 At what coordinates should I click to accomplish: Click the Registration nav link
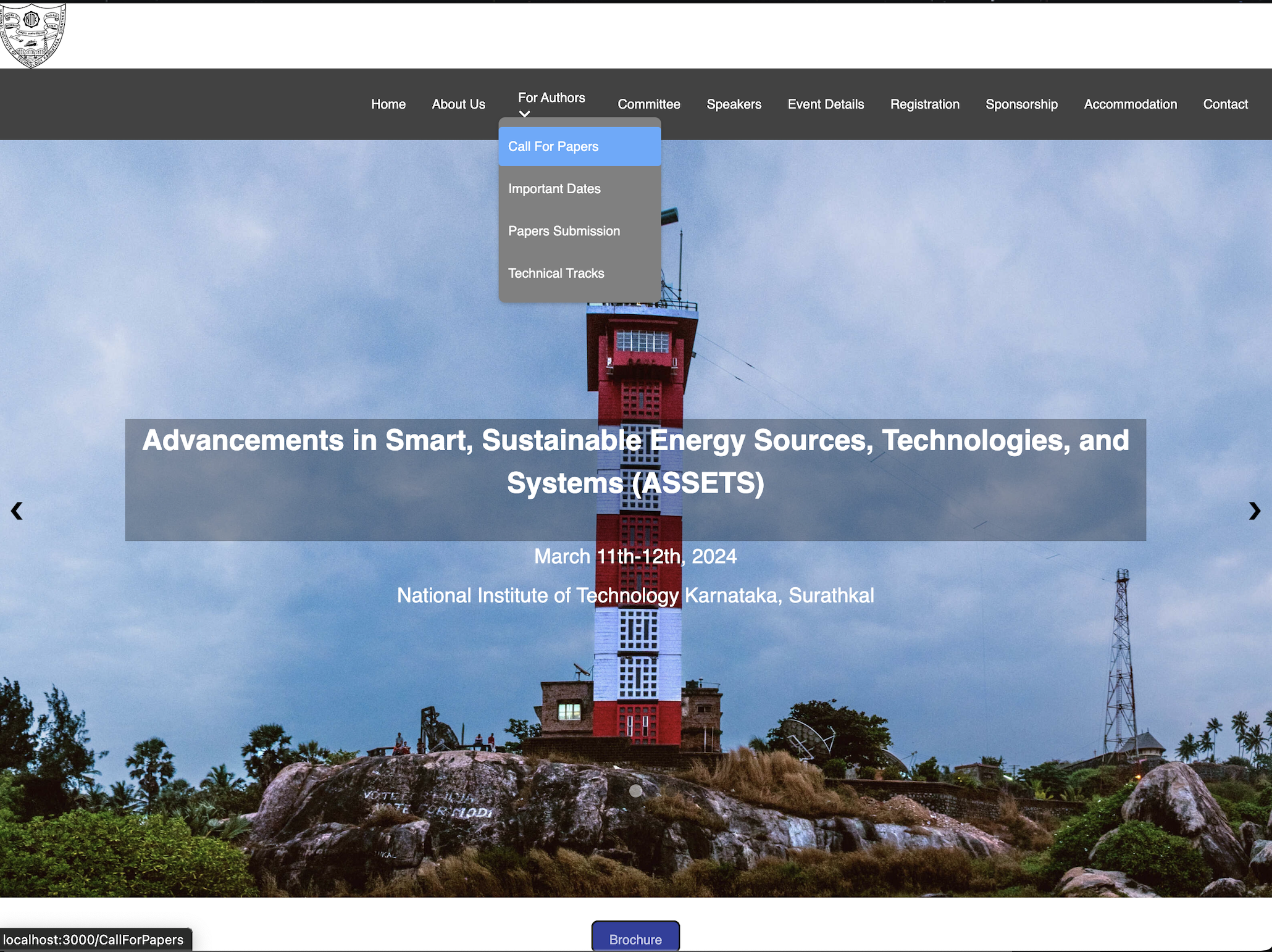point(924,104)
